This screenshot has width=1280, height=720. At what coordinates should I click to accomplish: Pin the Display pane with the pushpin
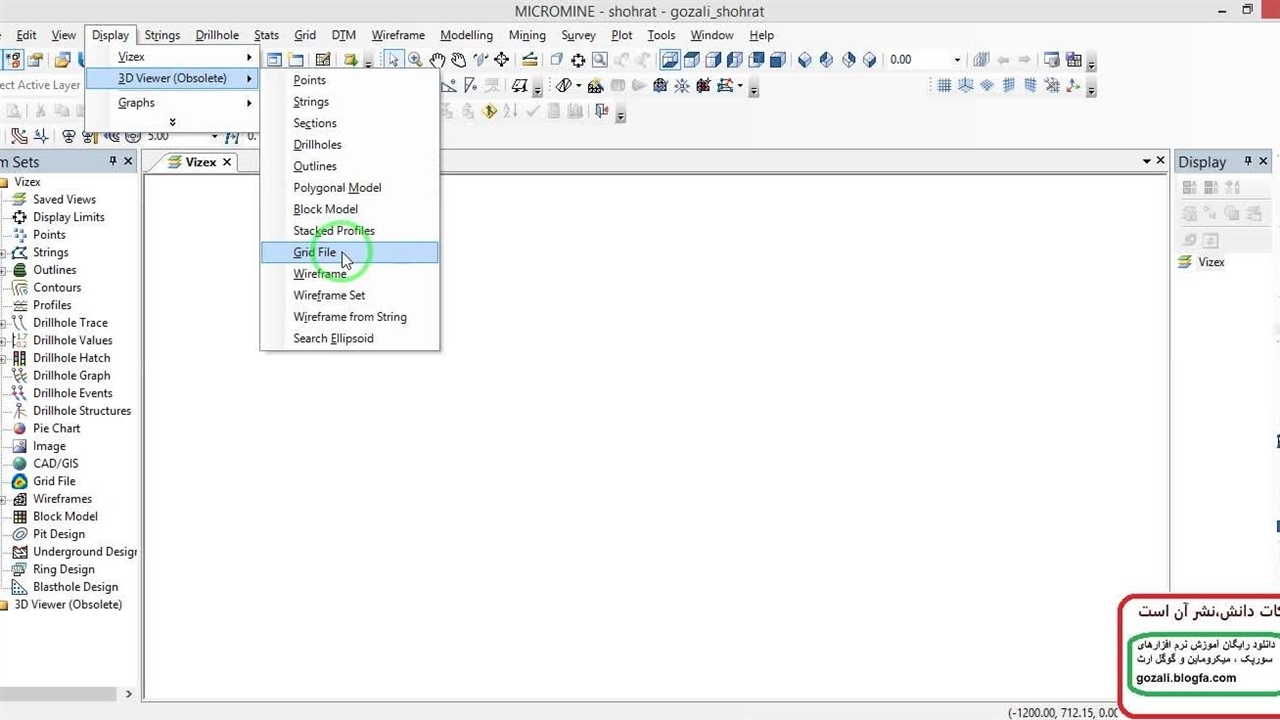[x=1247, y=161]
